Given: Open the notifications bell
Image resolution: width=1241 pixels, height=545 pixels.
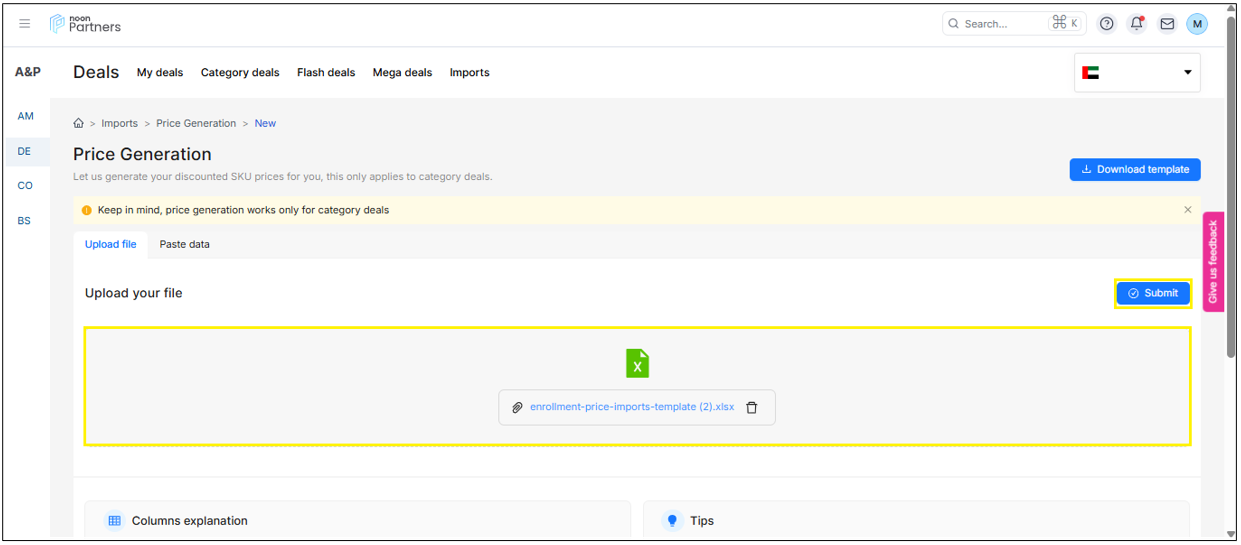Looking at the screenshot, I should pos(1136,24).
